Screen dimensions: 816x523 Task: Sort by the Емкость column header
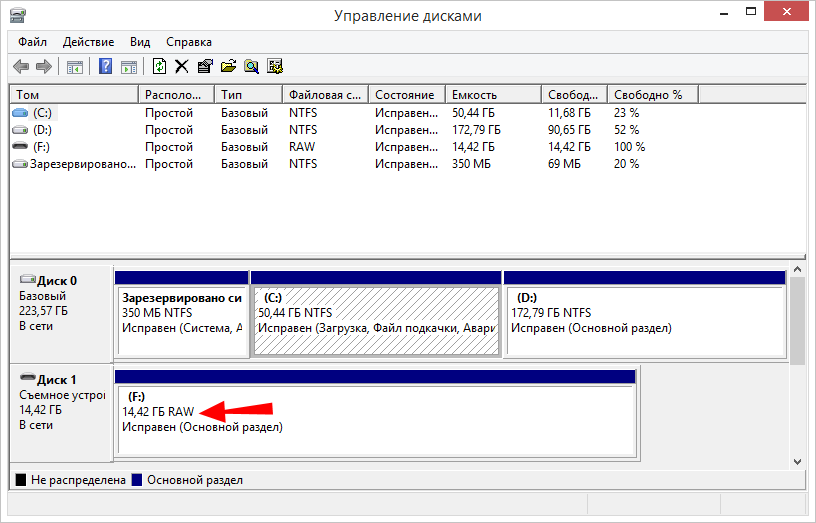493,95
